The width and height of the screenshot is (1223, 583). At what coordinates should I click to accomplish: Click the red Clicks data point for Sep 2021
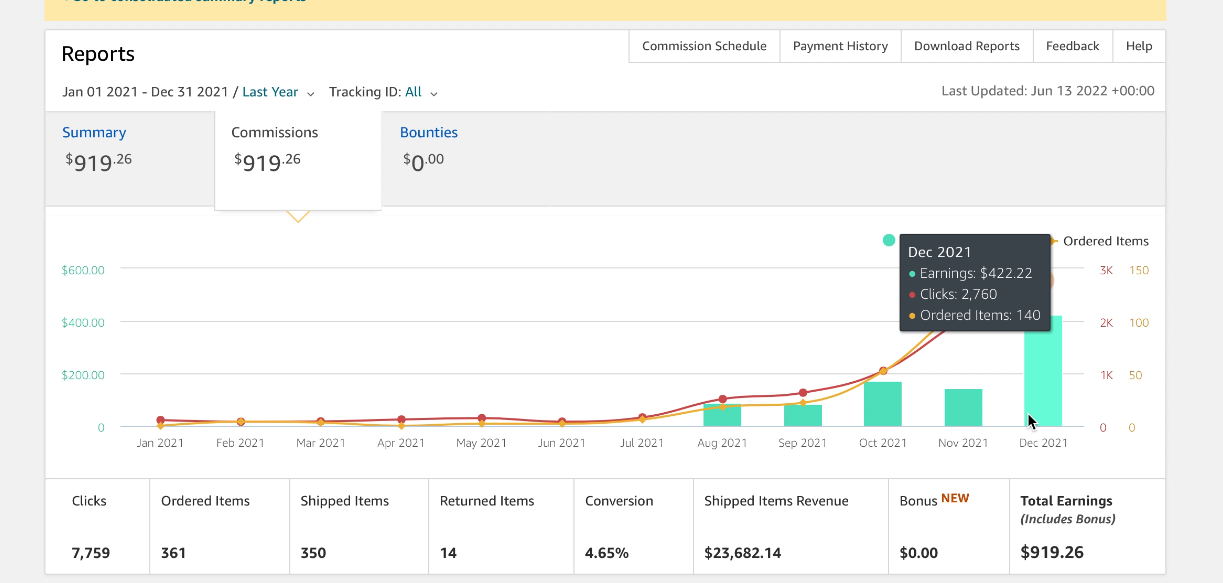click(802, 393)
